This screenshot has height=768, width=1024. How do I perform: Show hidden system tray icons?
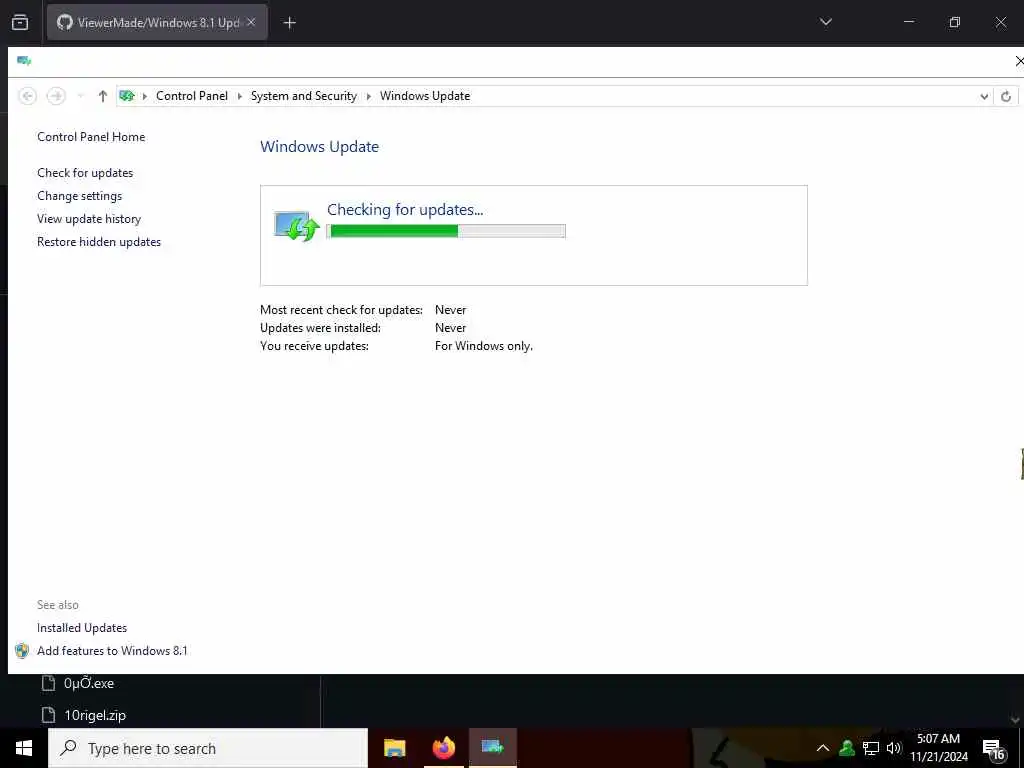click(823, 748)
